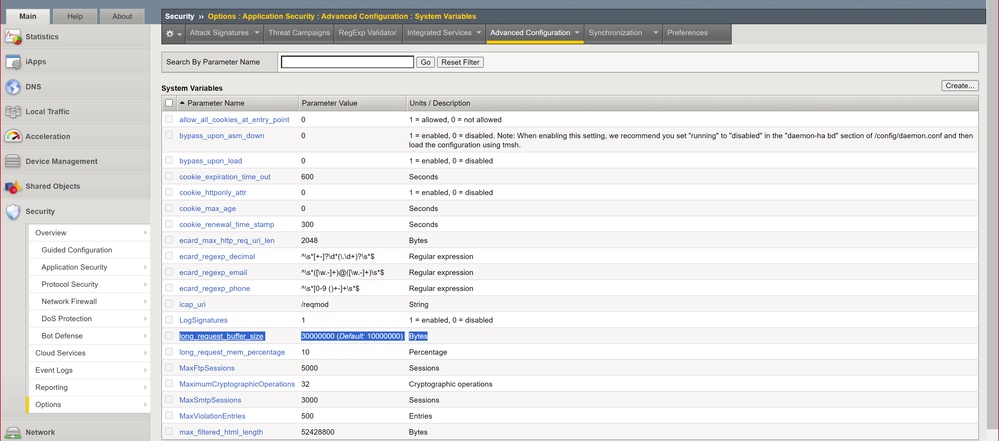999x441 pixels.
Task: Open the Help tab
Action: pos(75,16)
